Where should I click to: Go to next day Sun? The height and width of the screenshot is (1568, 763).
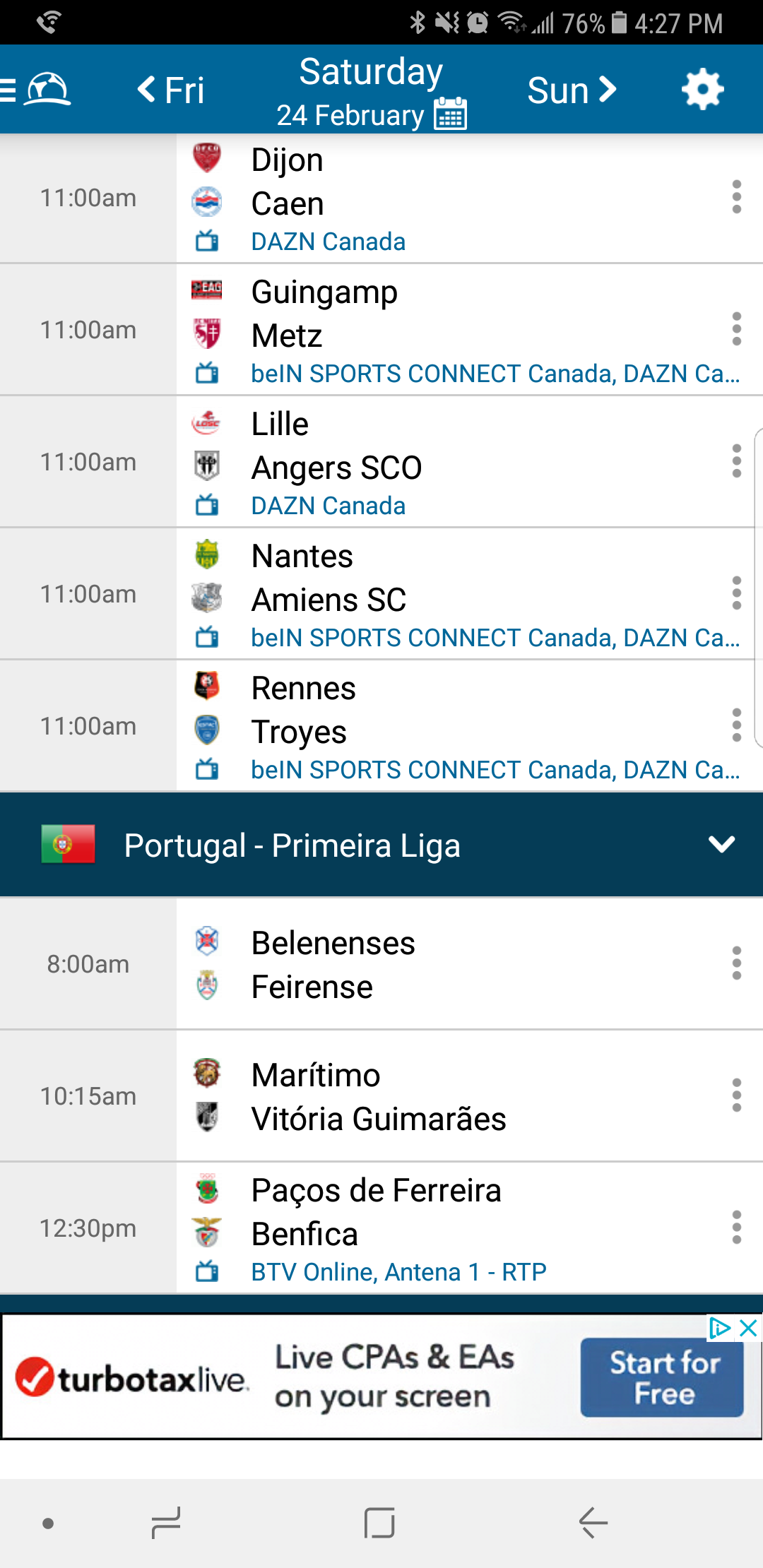571,90
